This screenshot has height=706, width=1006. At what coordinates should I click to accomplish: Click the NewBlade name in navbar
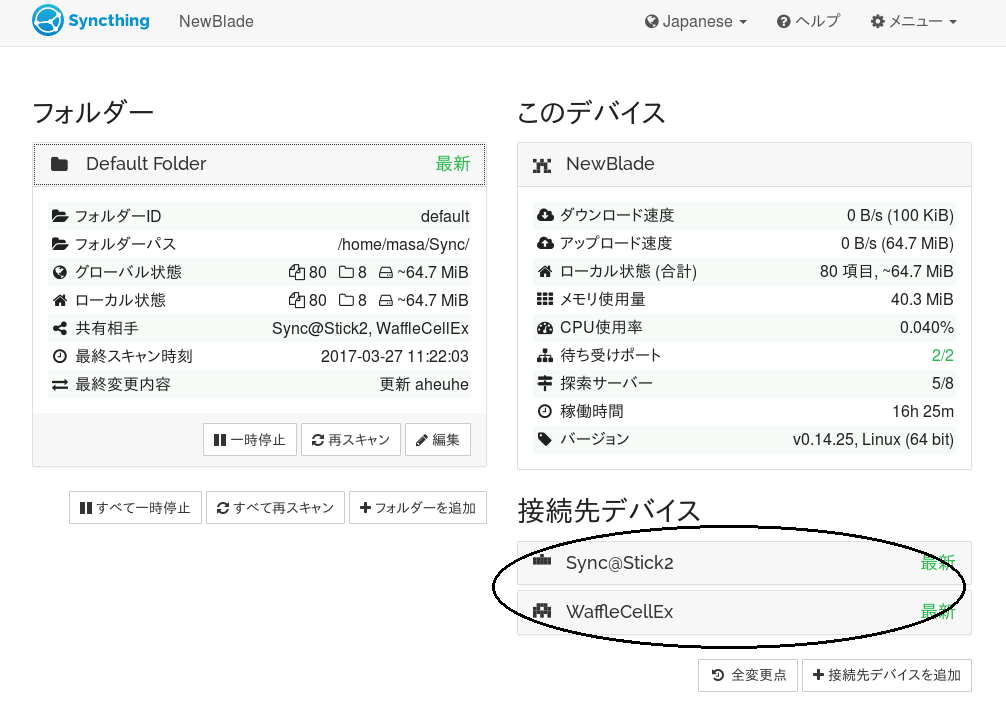(216, 22)
